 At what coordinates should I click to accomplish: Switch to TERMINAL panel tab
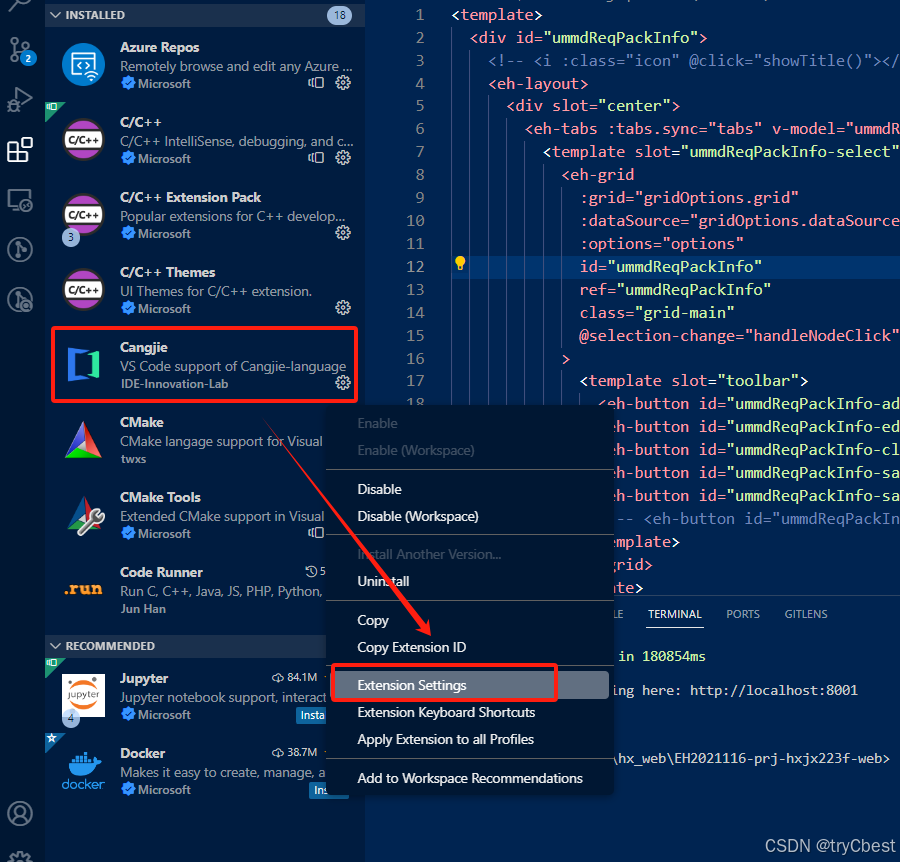click(x=674, y=614)
